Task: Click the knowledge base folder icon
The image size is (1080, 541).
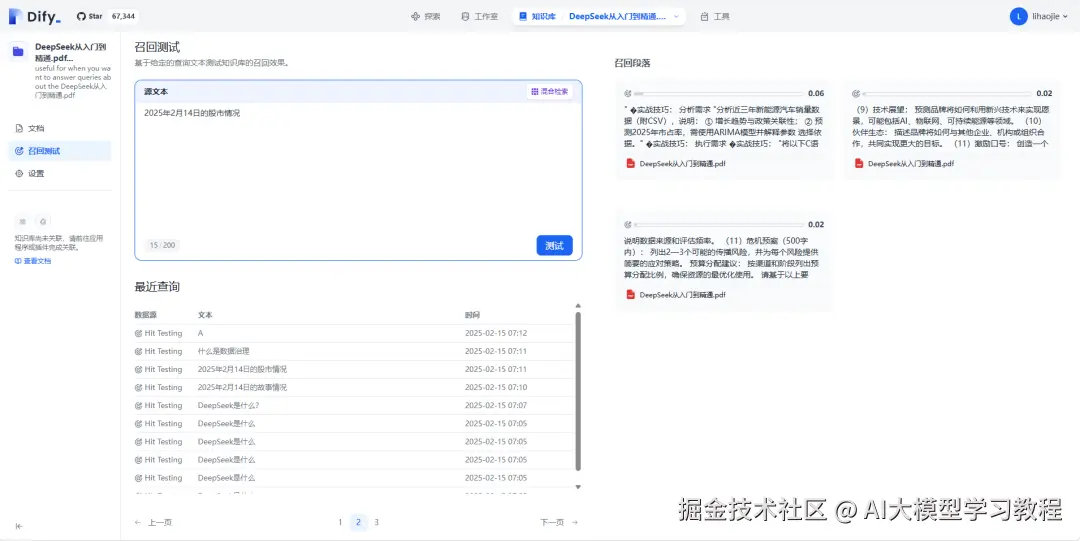Action: point(19,51)
